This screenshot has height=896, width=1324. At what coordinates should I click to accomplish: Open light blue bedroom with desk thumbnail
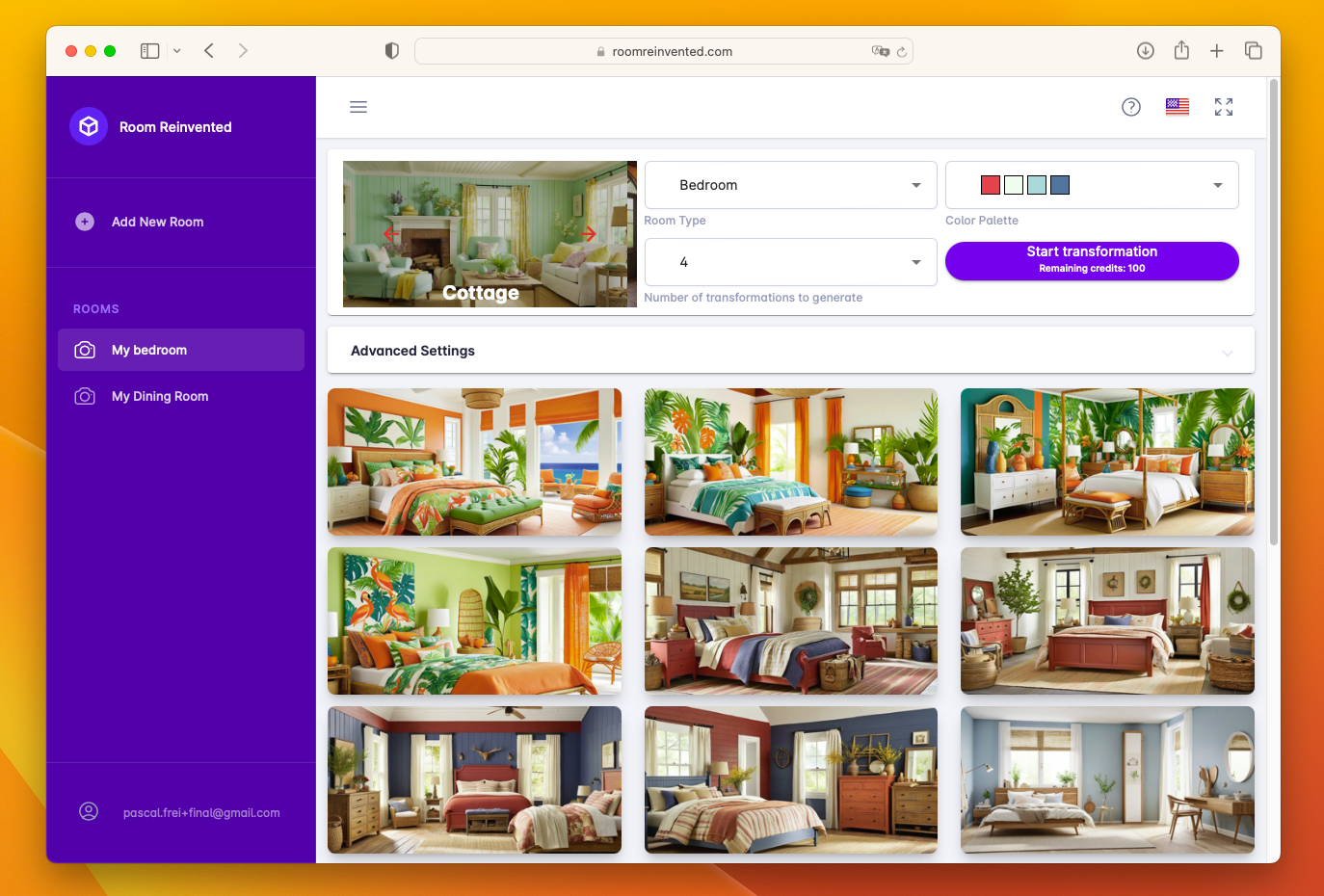(1107, 779)
